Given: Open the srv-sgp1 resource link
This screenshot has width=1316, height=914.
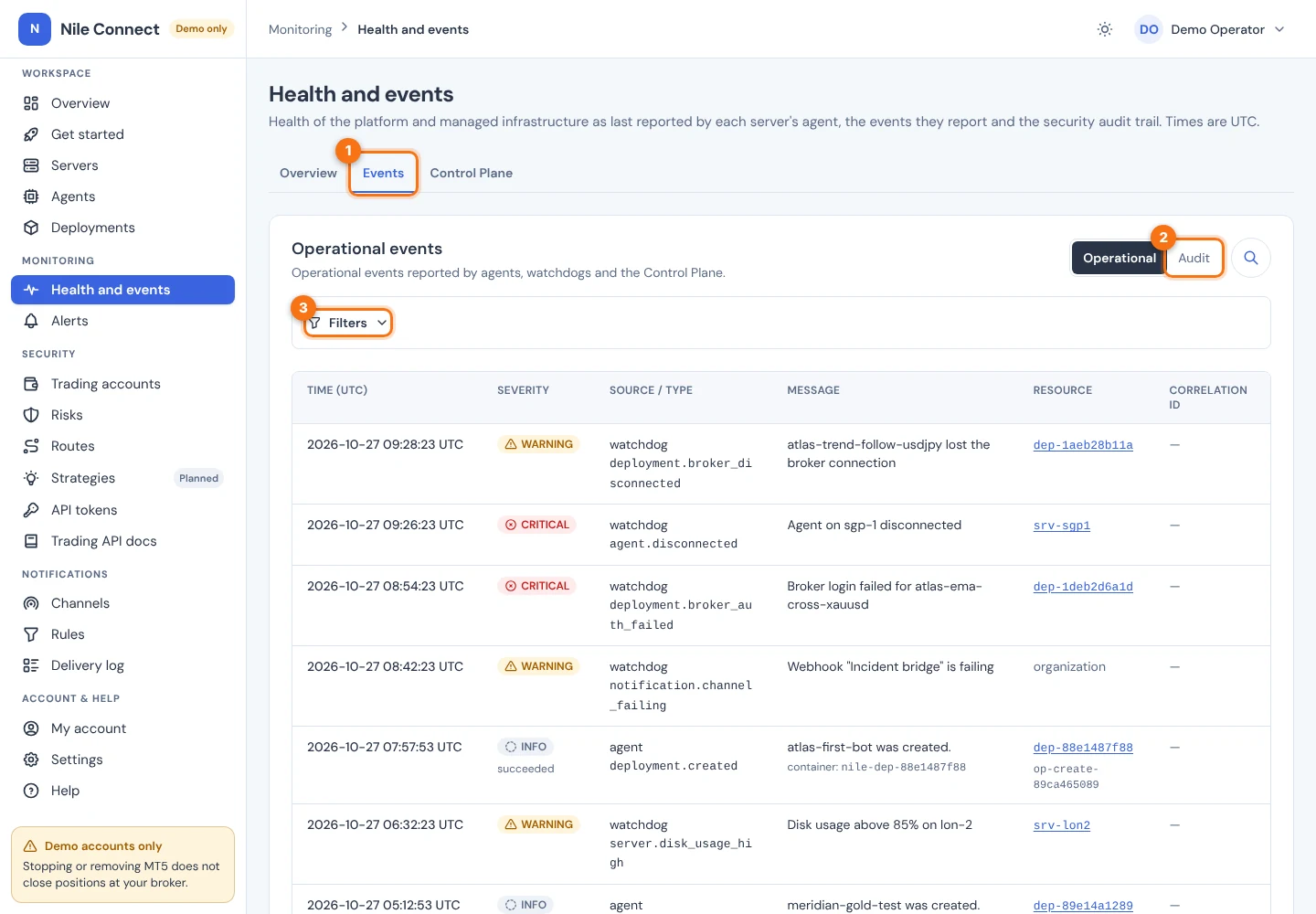Looking at the screenshot, I should (1062, 526).
